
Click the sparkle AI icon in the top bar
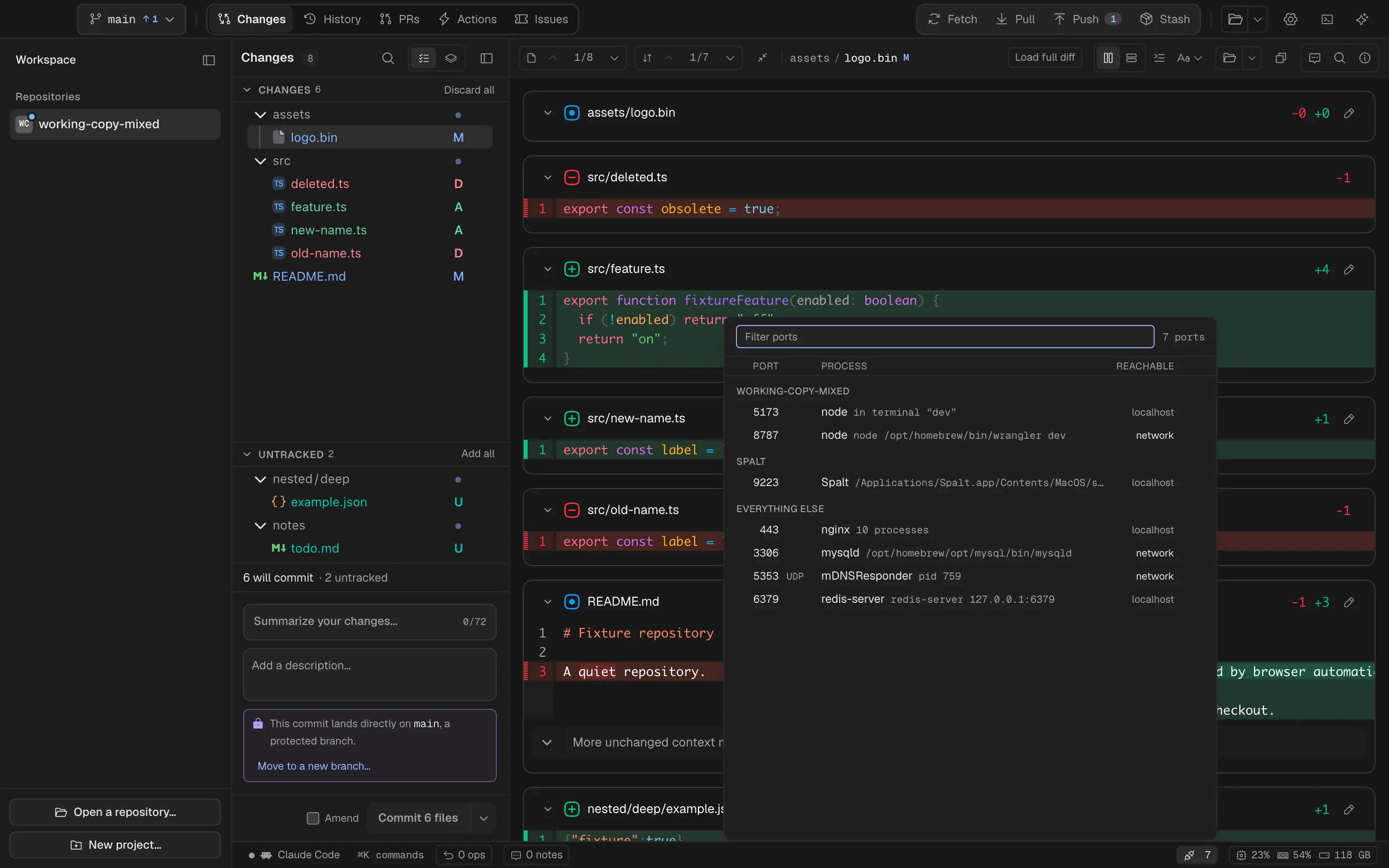point(1362,19)
